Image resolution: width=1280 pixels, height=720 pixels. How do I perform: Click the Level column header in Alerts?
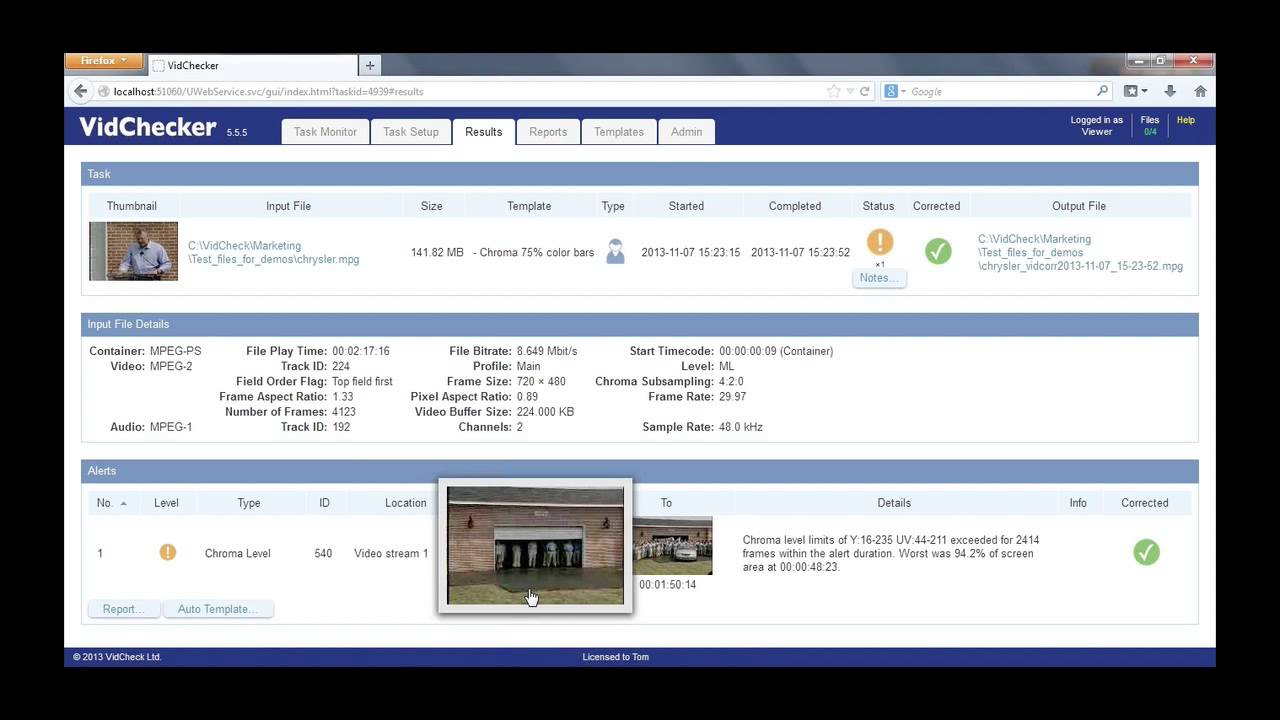(167, 503)
